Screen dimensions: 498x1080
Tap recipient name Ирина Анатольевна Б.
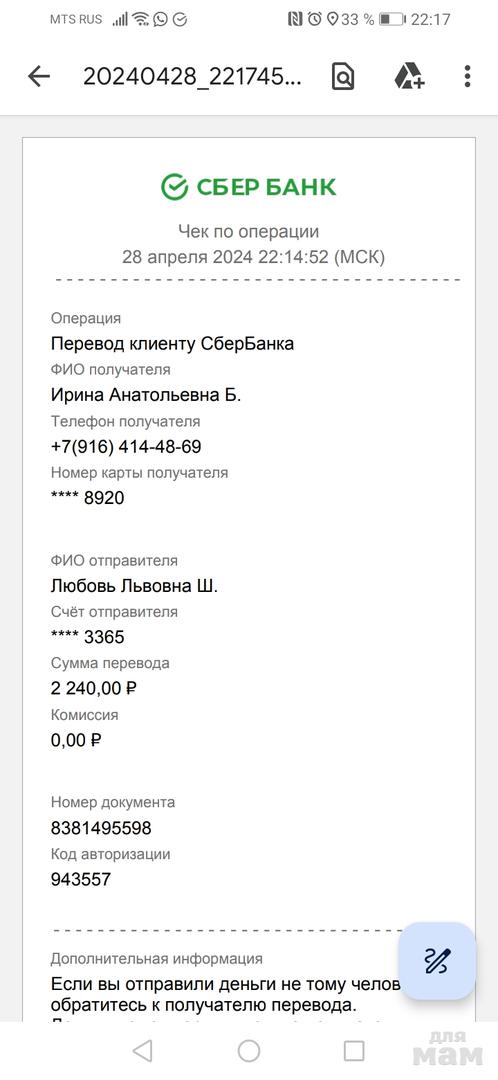[x=146, y=395]
